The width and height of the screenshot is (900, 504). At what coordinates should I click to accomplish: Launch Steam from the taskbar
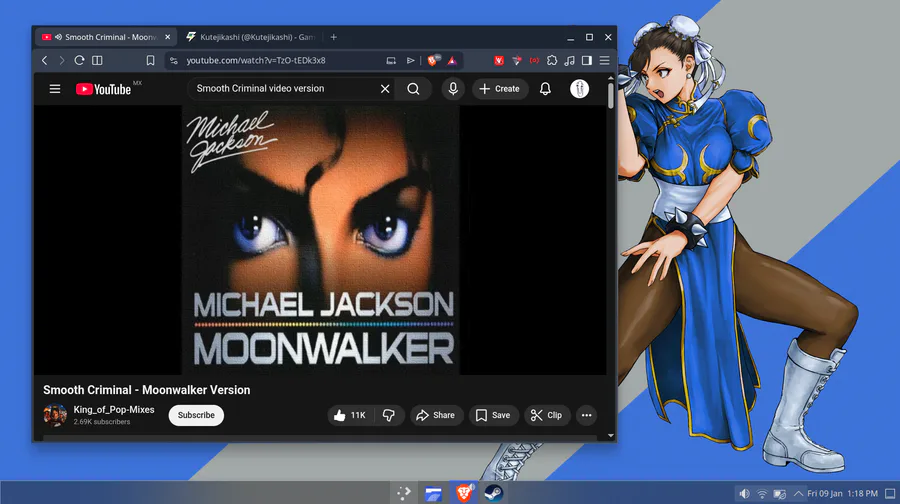click(494, 493)
